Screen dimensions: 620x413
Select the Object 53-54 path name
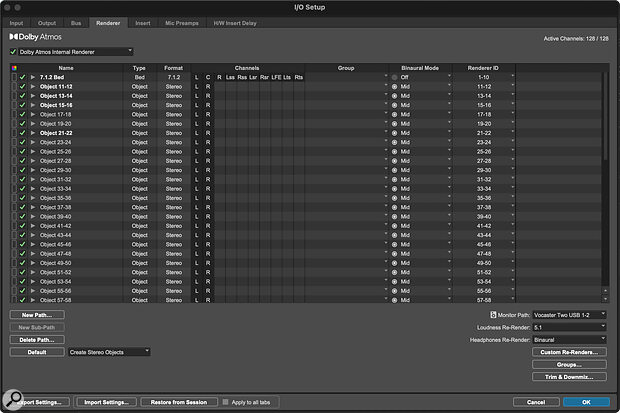pyautogui.click(x=56, y=282)
